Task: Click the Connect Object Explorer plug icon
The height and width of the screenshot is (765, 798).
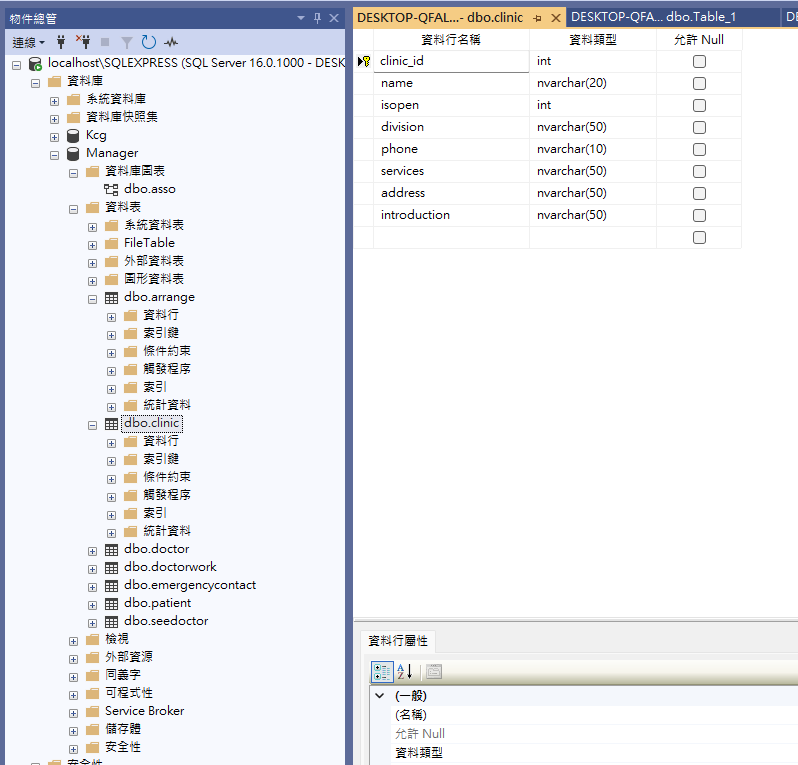Action: (62, 42)
